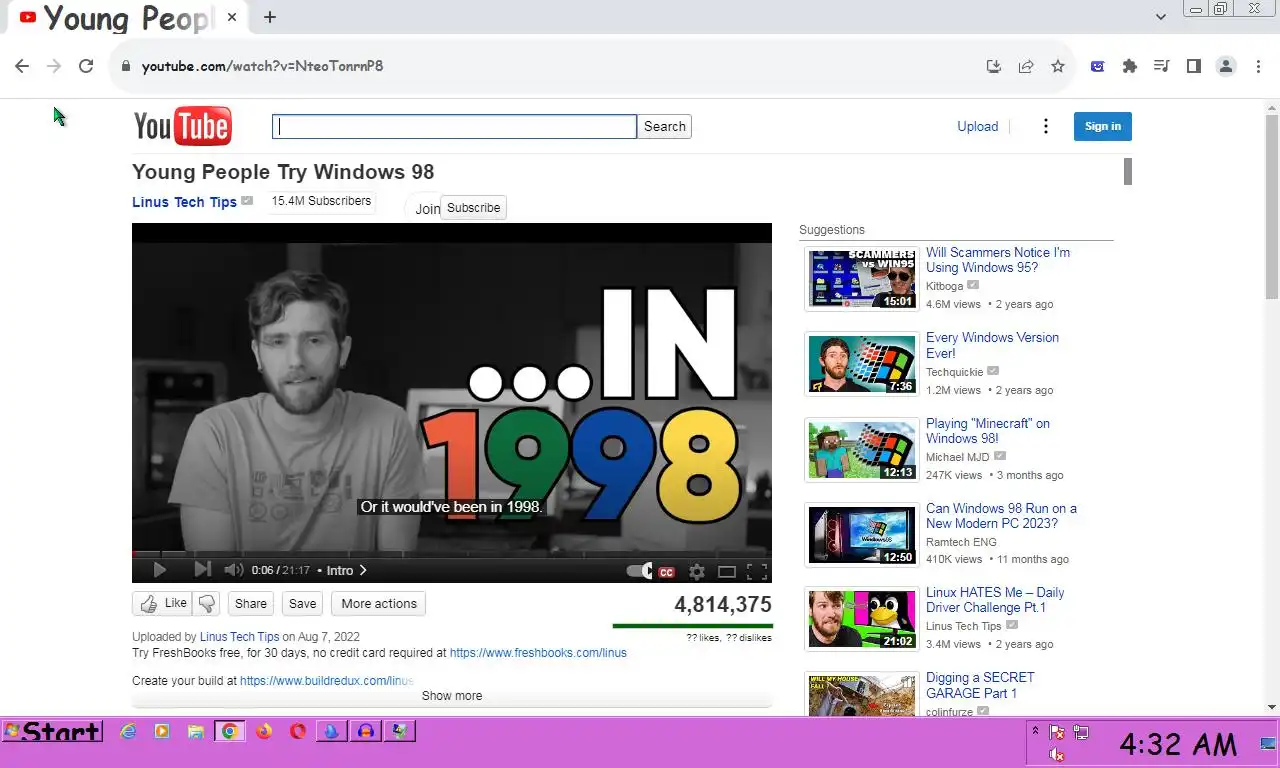This screenshot has height=768, width=1280.
Task: Open the Upload link
Action: (977, 126)
